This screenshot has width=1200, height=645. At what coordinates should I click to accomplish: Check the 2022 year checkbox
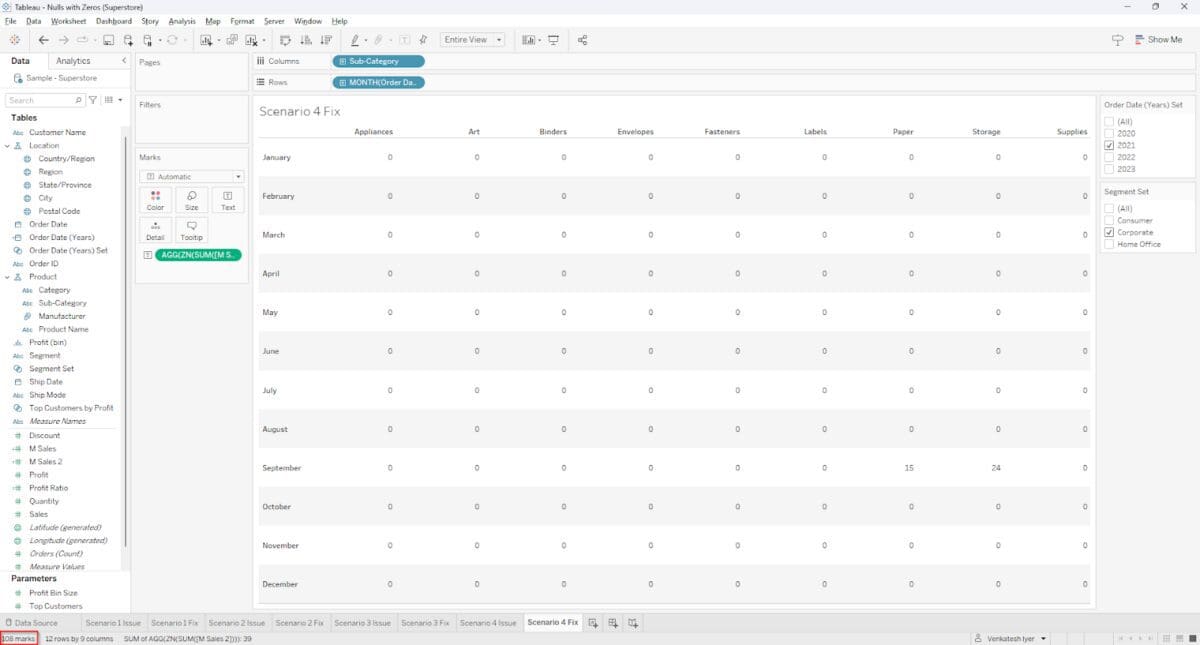click(1109, 157)
